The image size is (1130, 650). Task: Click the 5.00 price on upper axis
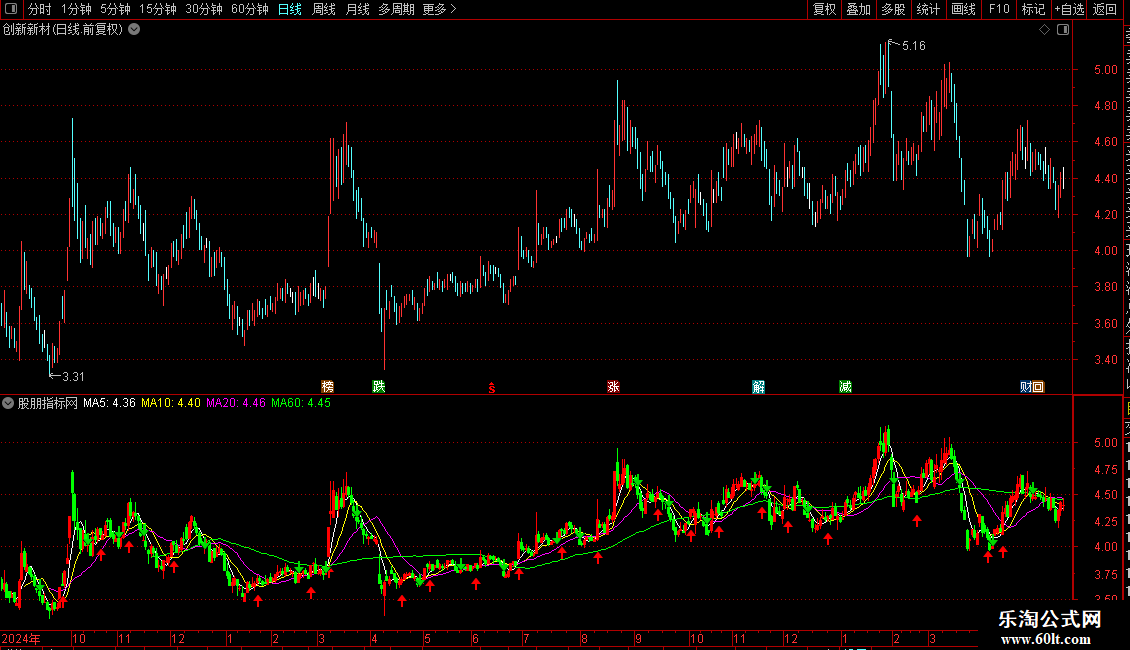[x=1106, y=70]
